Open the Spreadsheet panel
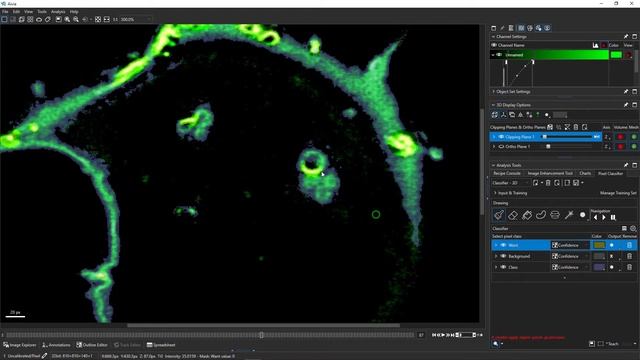 coord(161,345)
